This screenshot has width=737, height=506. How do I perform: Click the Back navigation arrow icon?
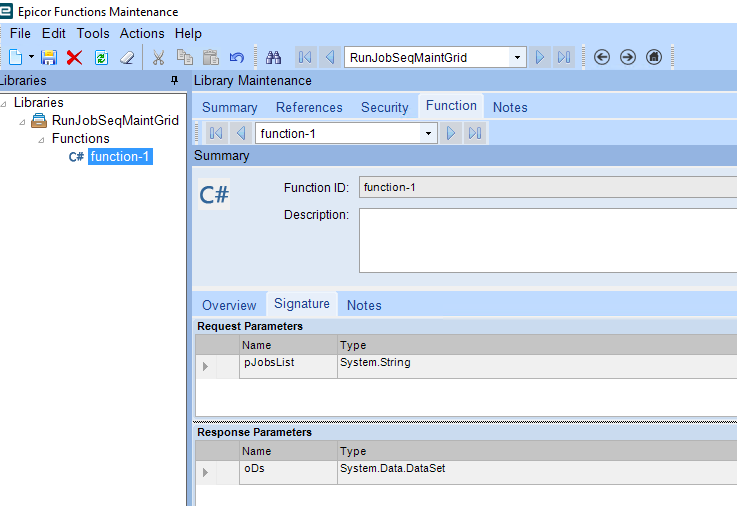click(602, 57)
